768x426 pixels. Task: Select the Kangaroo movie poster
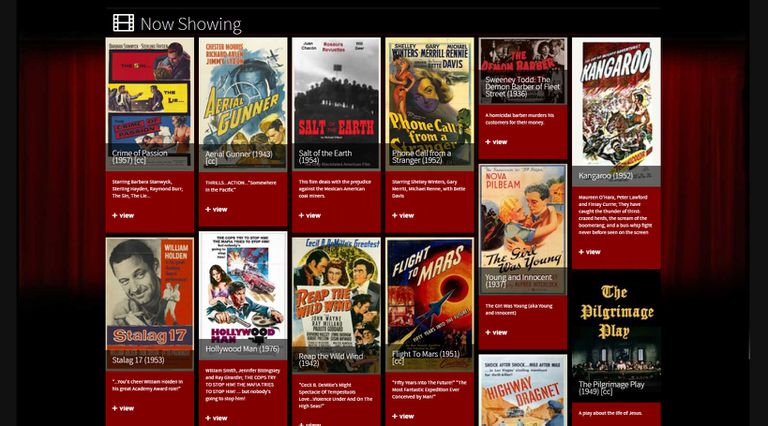pos(616,112)
